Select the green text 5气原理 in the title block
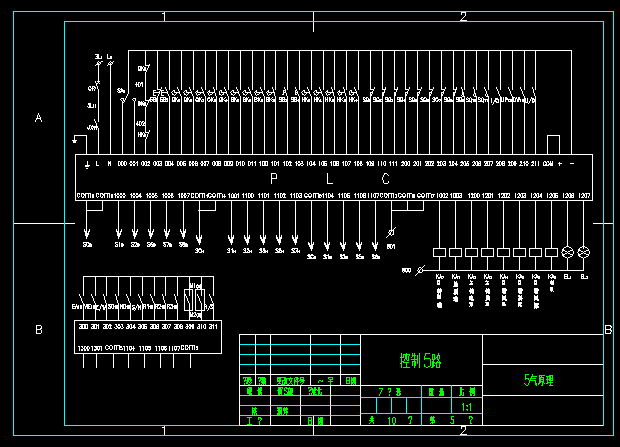620x447 pixels. tap(539, 380)
